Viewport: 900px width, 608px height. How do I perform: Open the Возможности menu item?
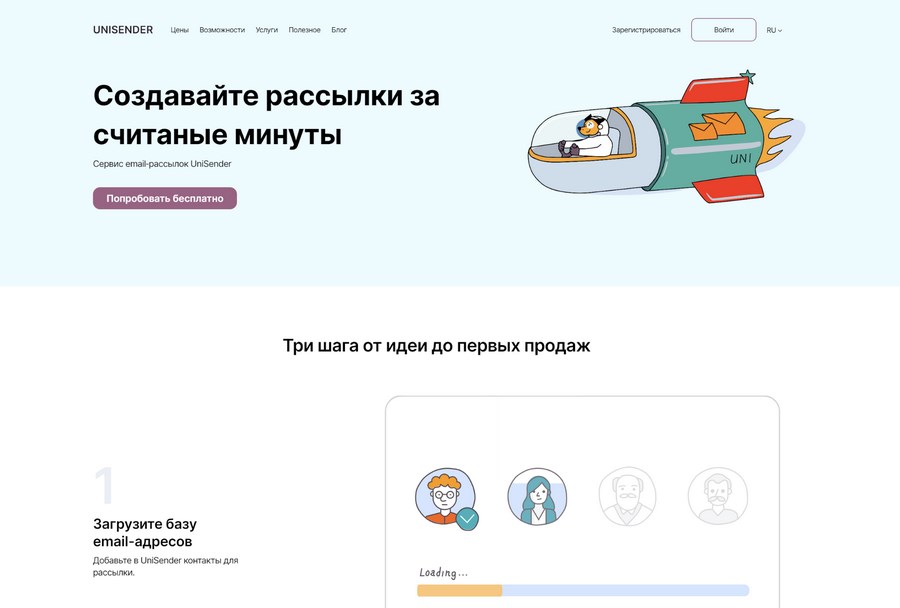click(x=222, y=30)
